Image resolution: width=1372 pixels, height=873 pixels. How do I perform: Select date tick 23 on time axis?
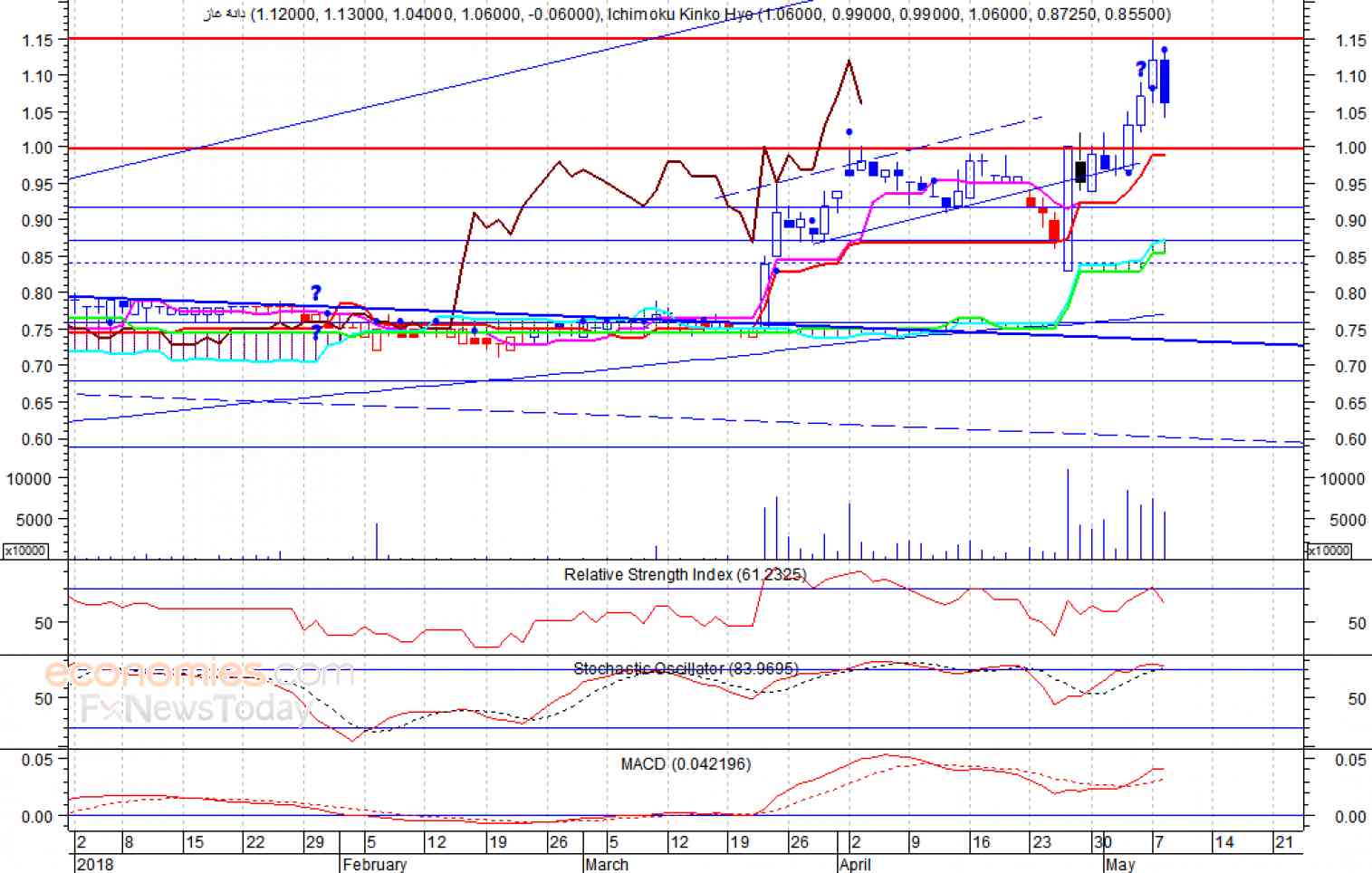click(x=1041, y=842)
